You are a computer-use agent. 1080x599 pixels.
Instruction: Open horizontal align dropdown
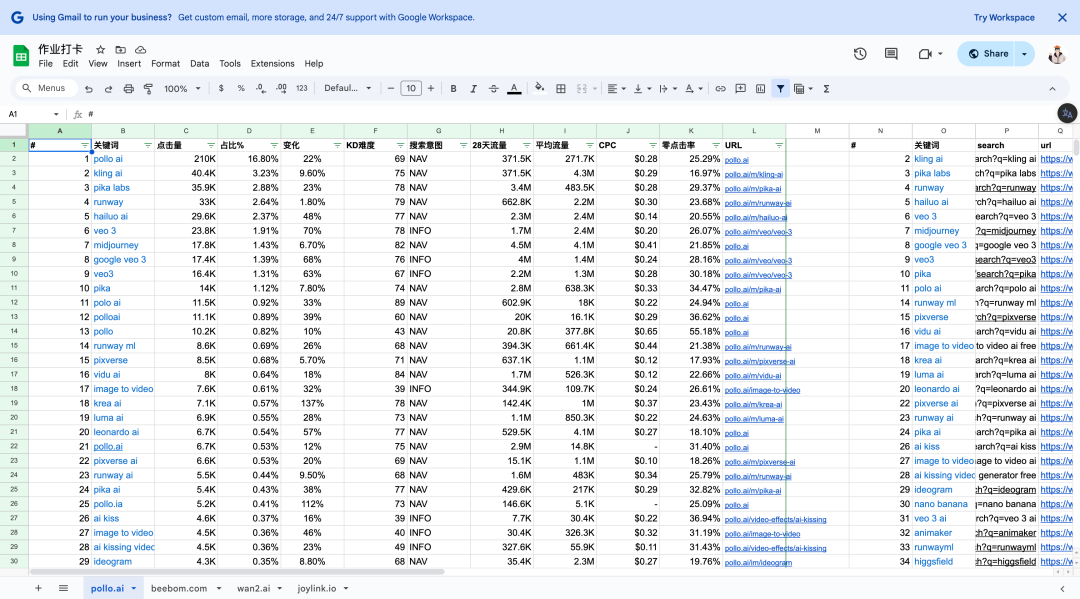click(x=616, y=89)
